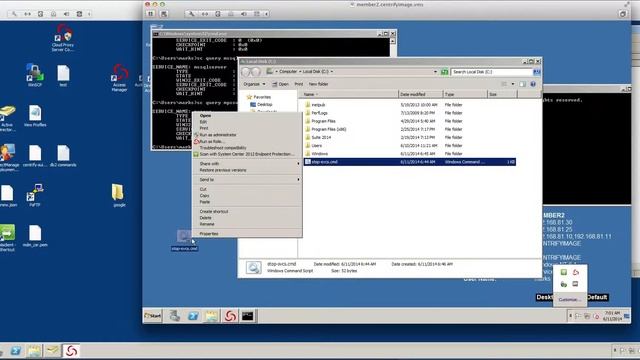Select stop-svcs.cmd row in Explorer list
The image size is (640, 360).
pos(410,162)
